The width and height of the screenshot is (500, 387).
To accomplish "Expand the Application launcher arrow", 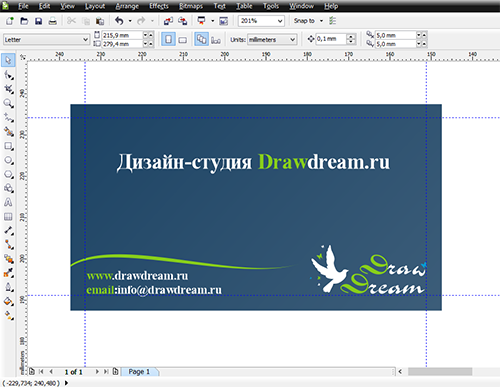I will tap(212, 21).
